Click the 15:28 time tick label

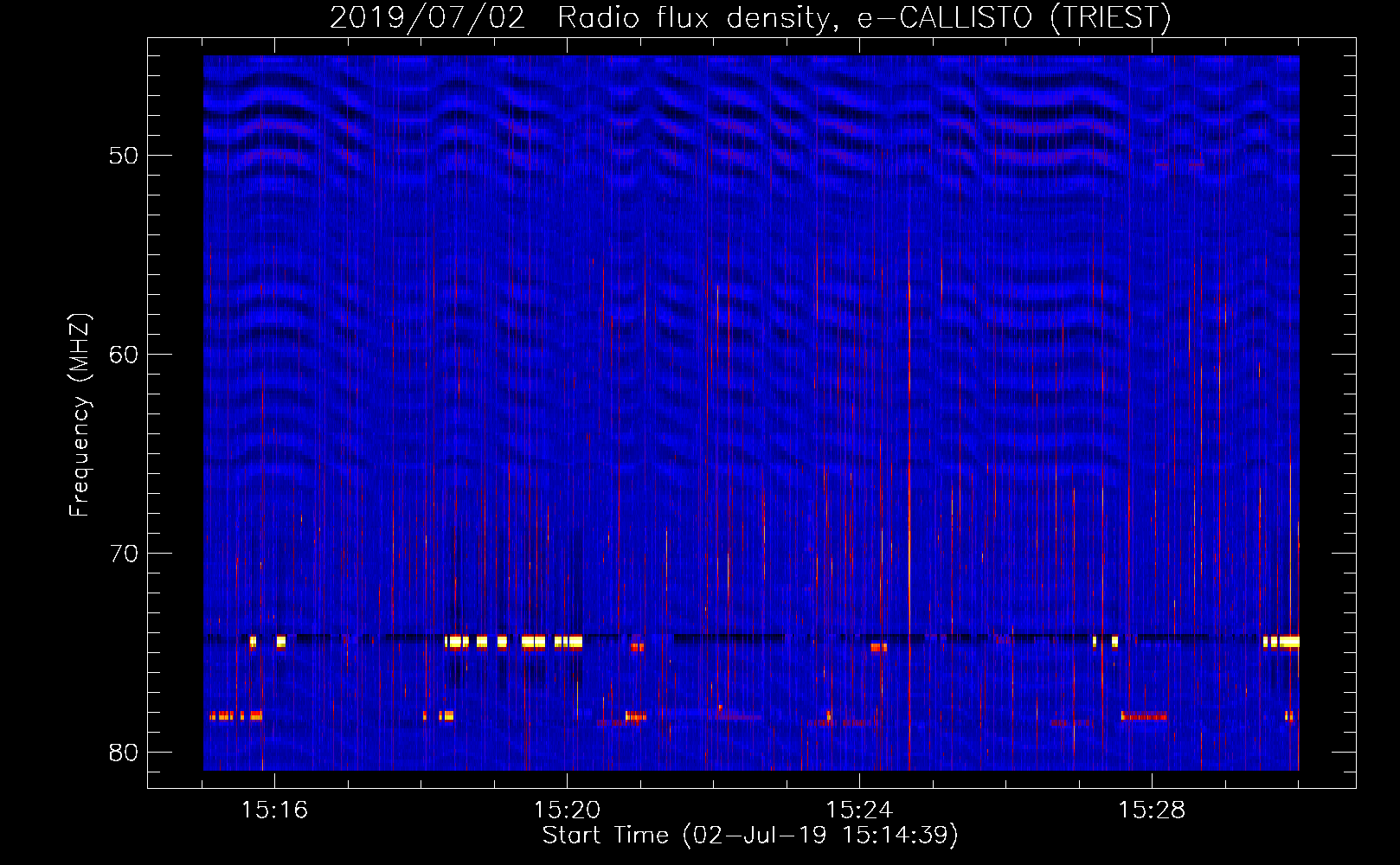click(x=1152, y=810)
